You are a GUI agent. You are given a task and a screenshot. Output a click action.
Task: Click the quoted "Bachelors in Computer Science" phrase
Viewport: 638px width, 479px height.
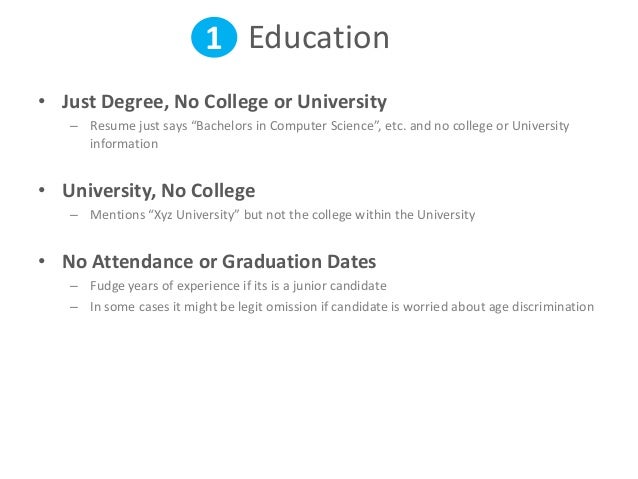(x=262, y=126)
